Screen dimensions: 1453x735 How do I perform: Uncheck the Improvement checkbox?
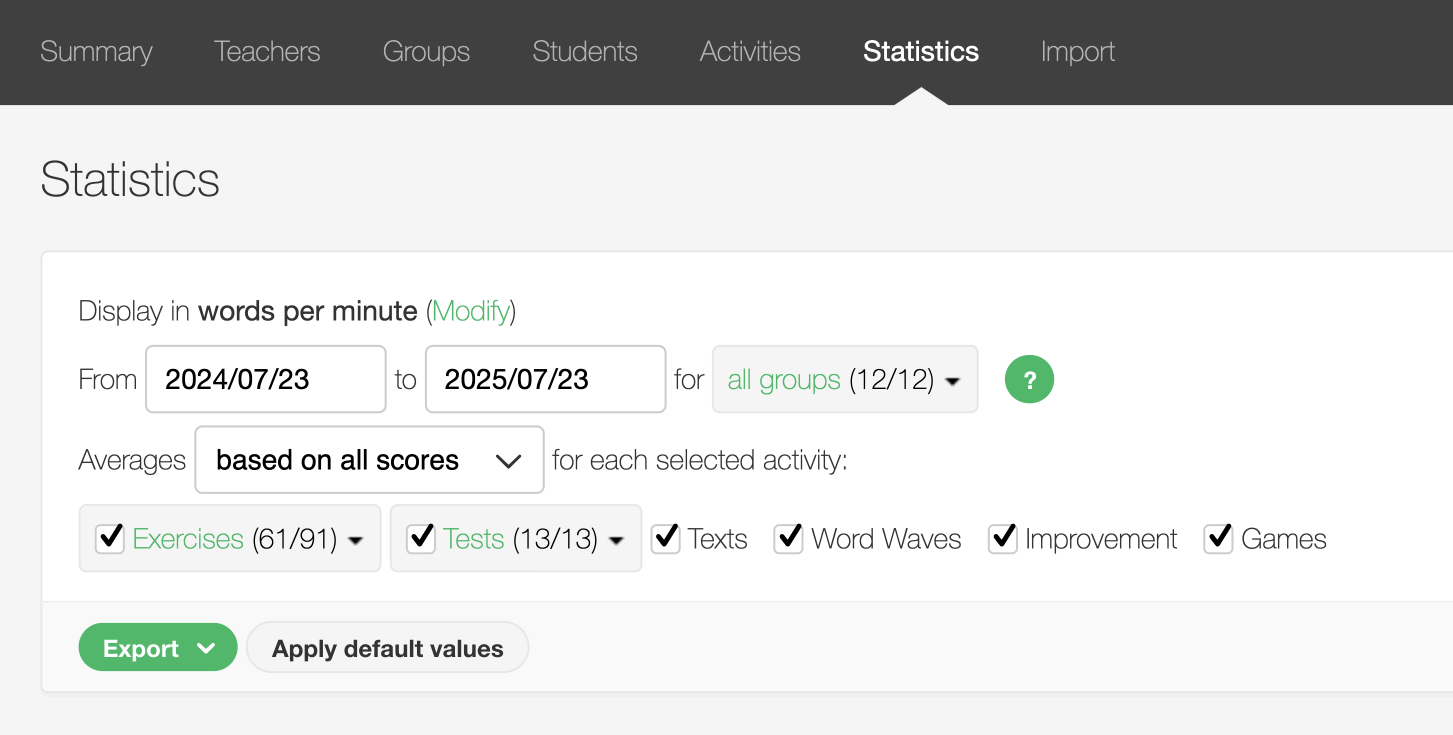click(1003, 538)
